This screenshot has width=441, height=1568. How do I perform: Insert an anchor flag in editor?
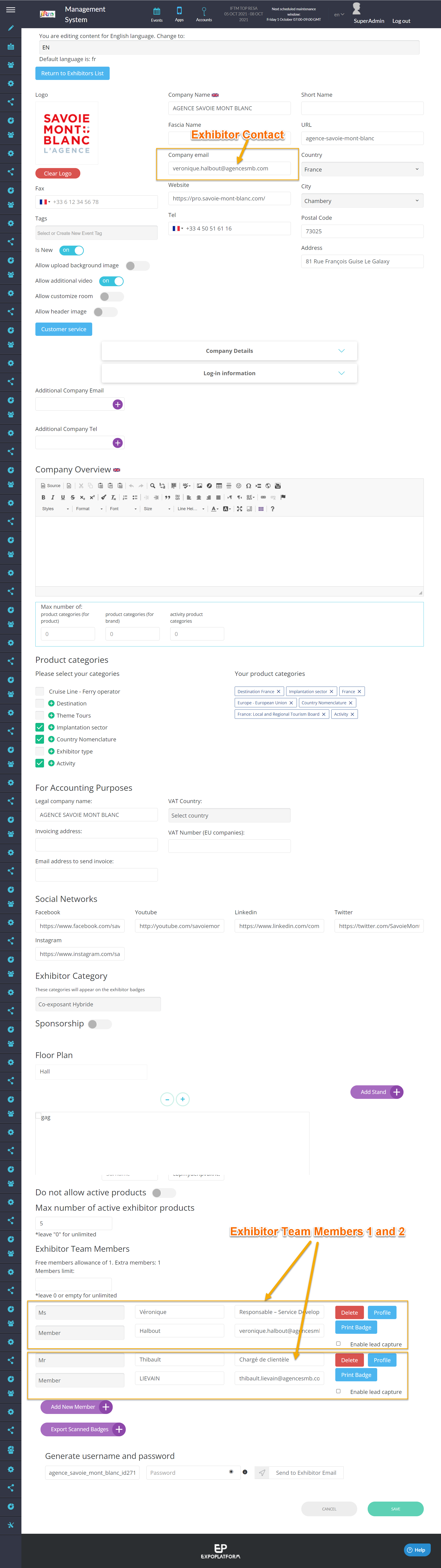pos(283,497)
